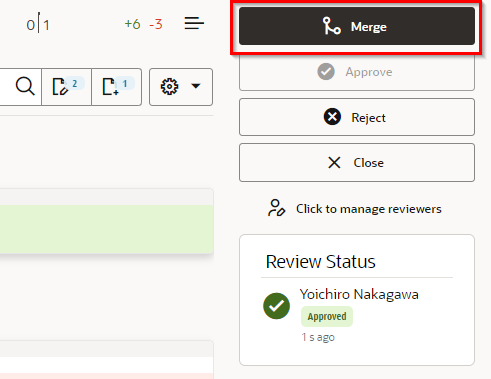Screen dimensions: 491x379
Task: Click the Approve checkmark icon
Action: [326, 72]
